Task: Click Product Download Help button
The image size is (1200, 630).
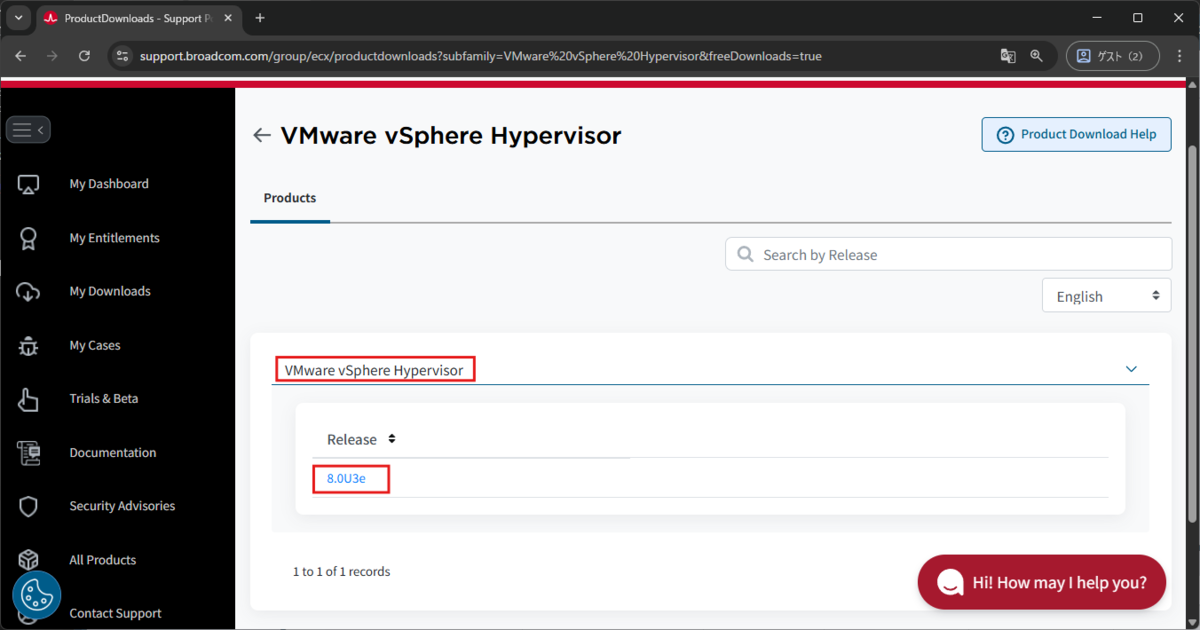Action: coord(1076,134)
